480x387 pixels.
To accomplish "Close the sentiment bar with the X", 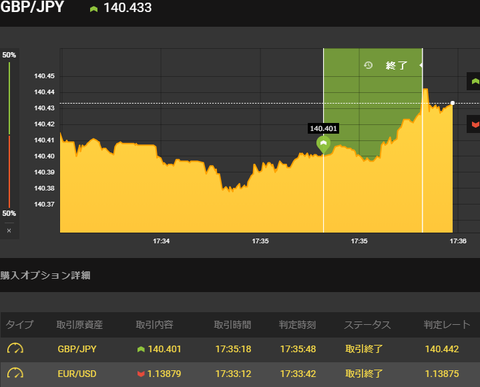I will click(9, 231).
